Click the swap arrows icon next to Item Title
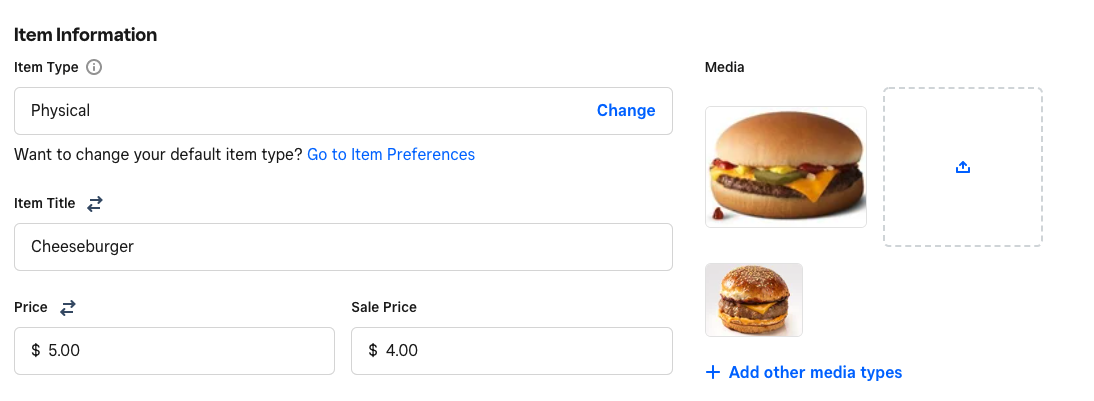 tap(95, 204)
